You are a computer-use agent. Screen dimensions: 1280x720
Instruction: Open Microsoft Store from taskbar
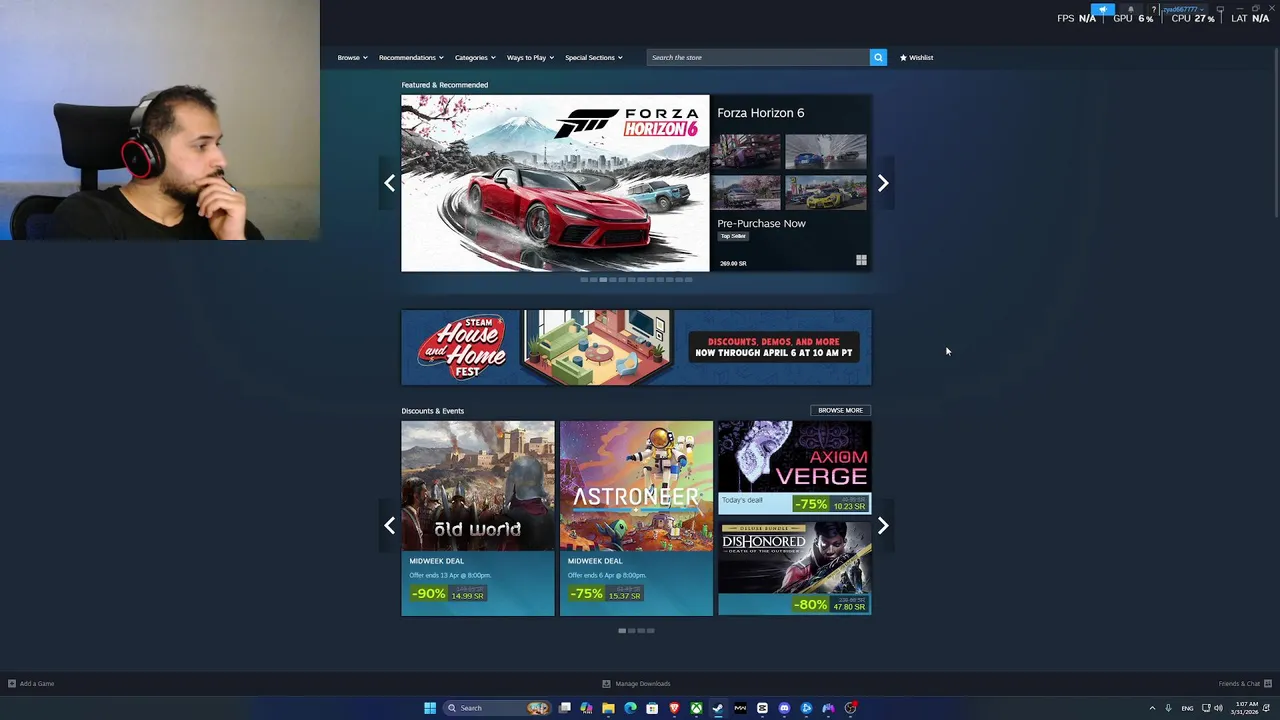pyautogui.click(x=652, y=708)
